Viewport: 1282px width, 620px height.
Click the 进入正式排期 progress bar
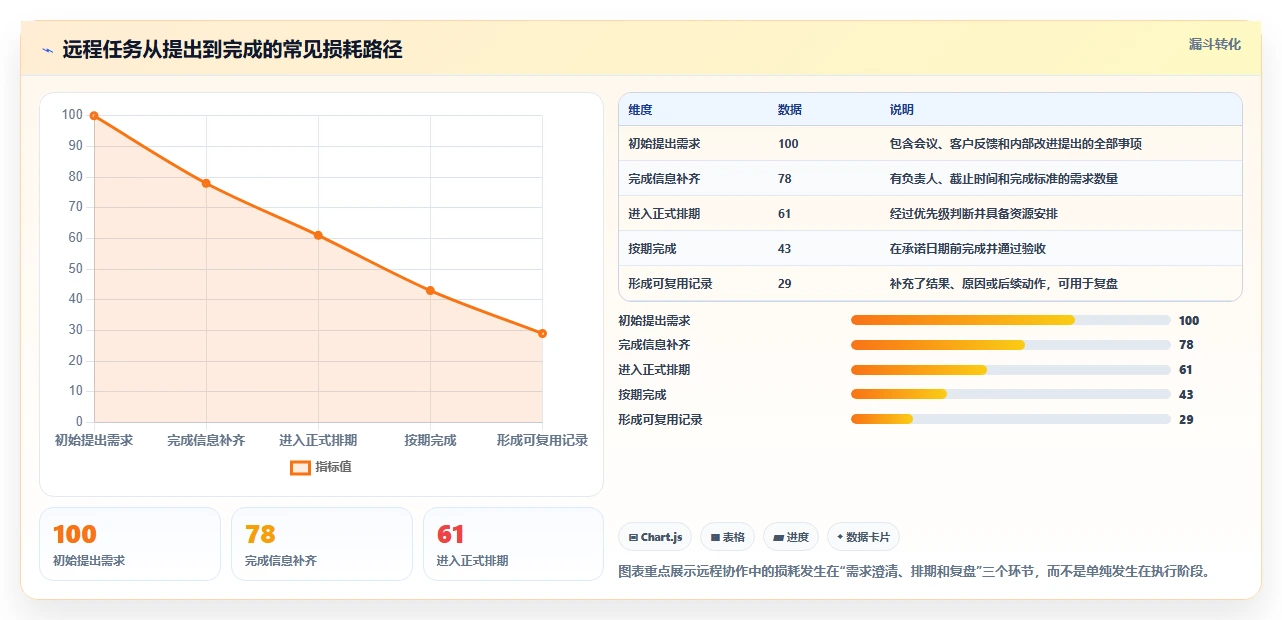[1011, 370]
